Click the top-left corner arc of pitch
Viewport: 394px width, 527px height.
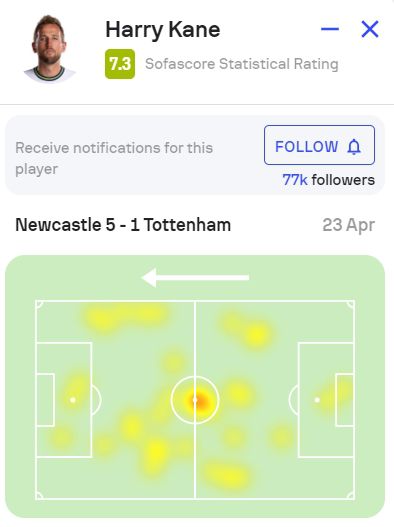pos(39,305)
